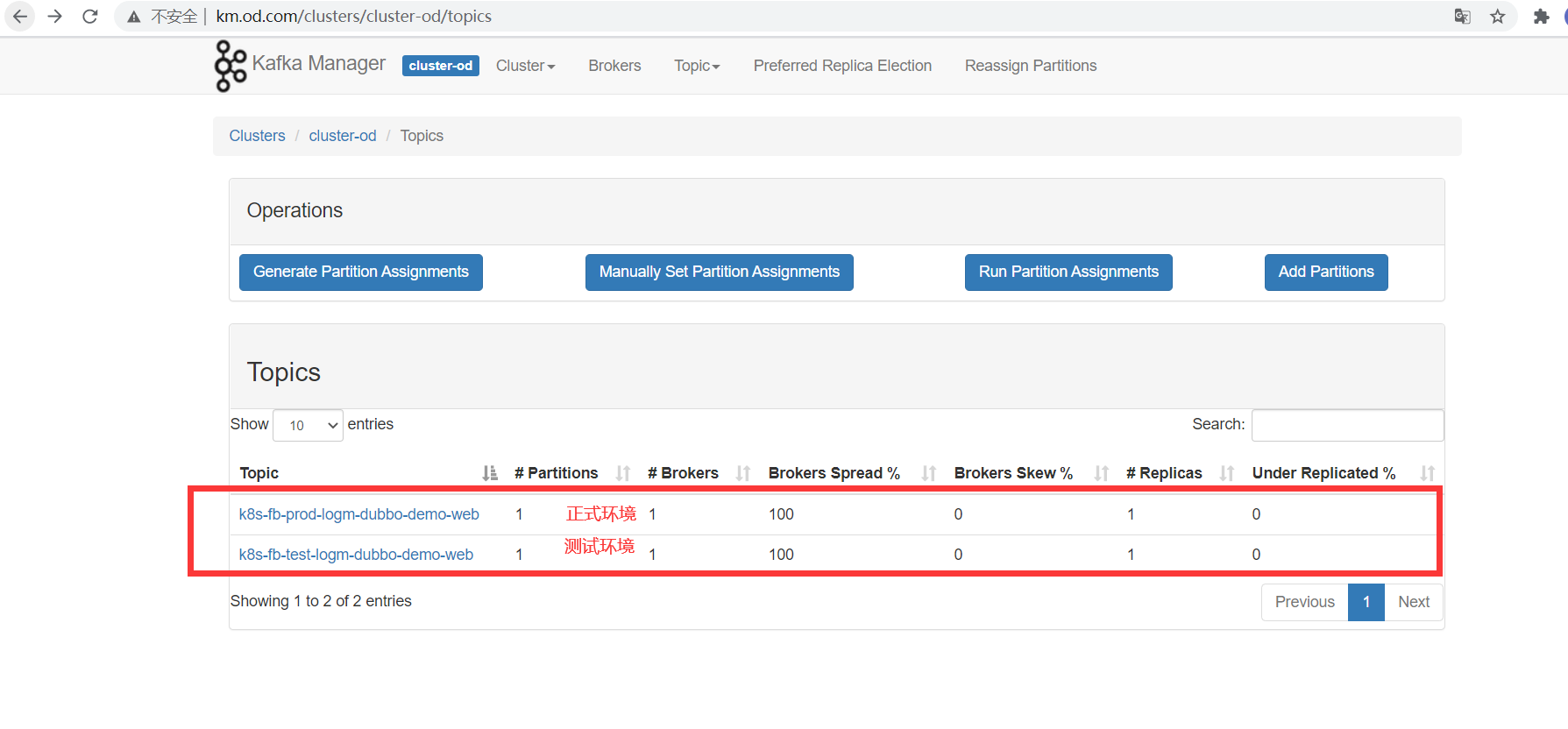1568x729 pixels.
Task: Click the Topic column header
Action: click(x=259, y=473)
